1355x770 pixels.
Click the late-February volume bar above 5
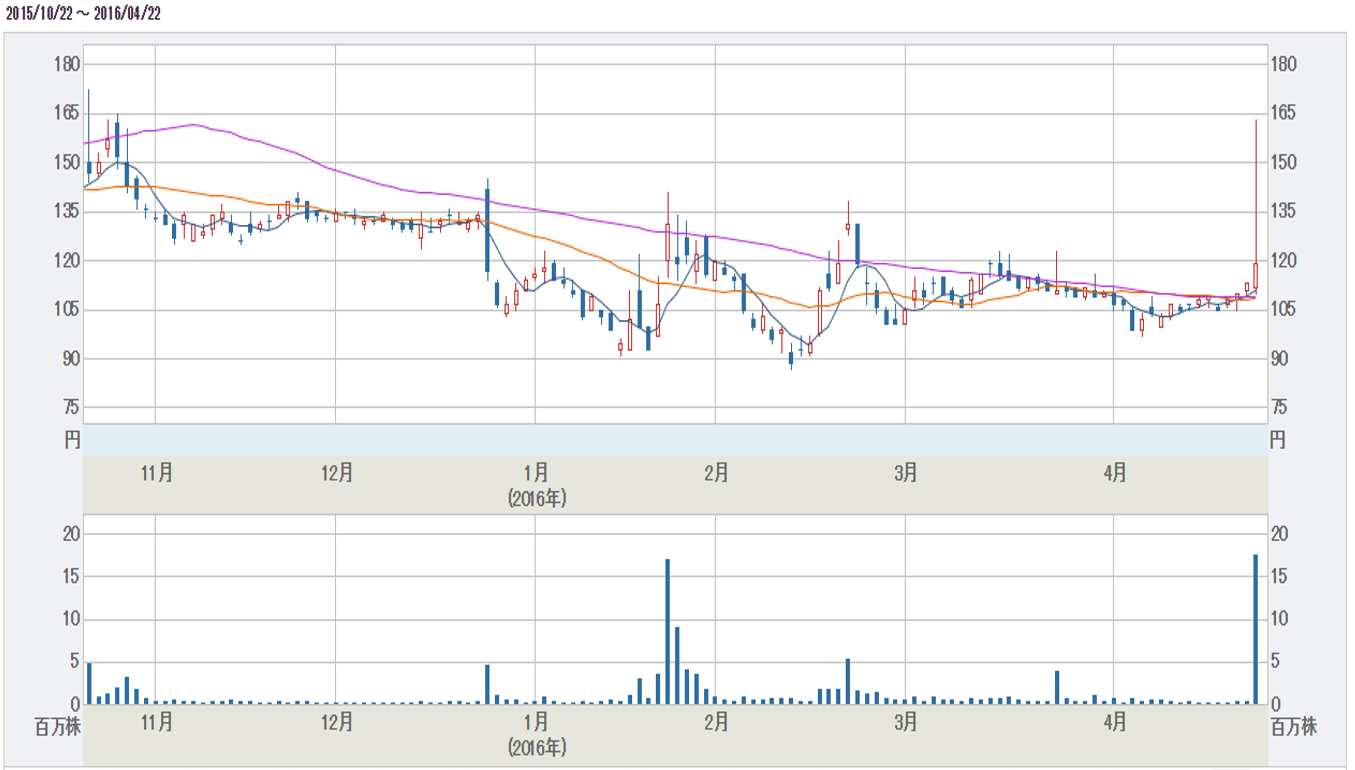tap(848, 681)
